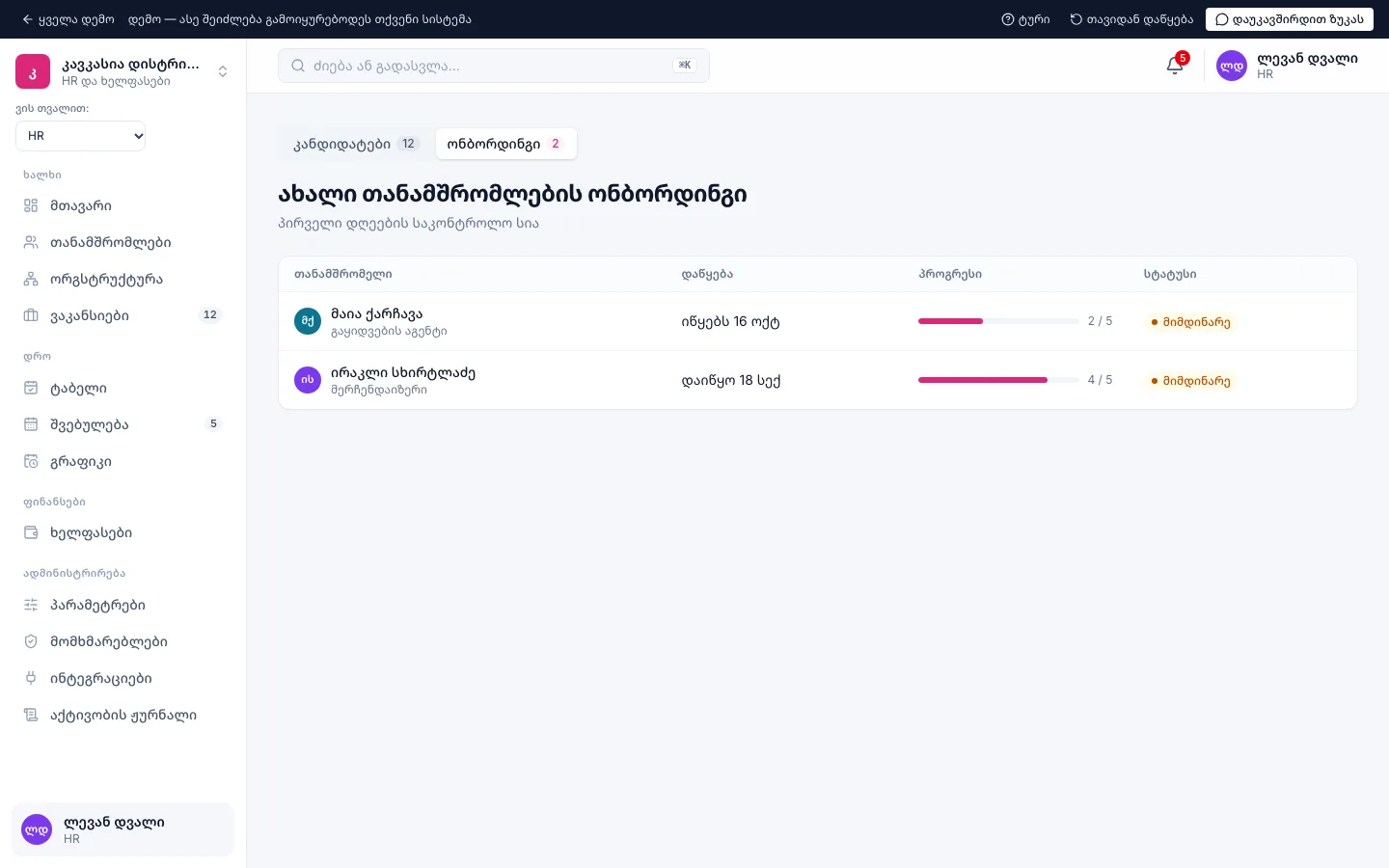1389x868 pixels.
Task: Click the მთავარი dashboard icon
Action: 31,205
